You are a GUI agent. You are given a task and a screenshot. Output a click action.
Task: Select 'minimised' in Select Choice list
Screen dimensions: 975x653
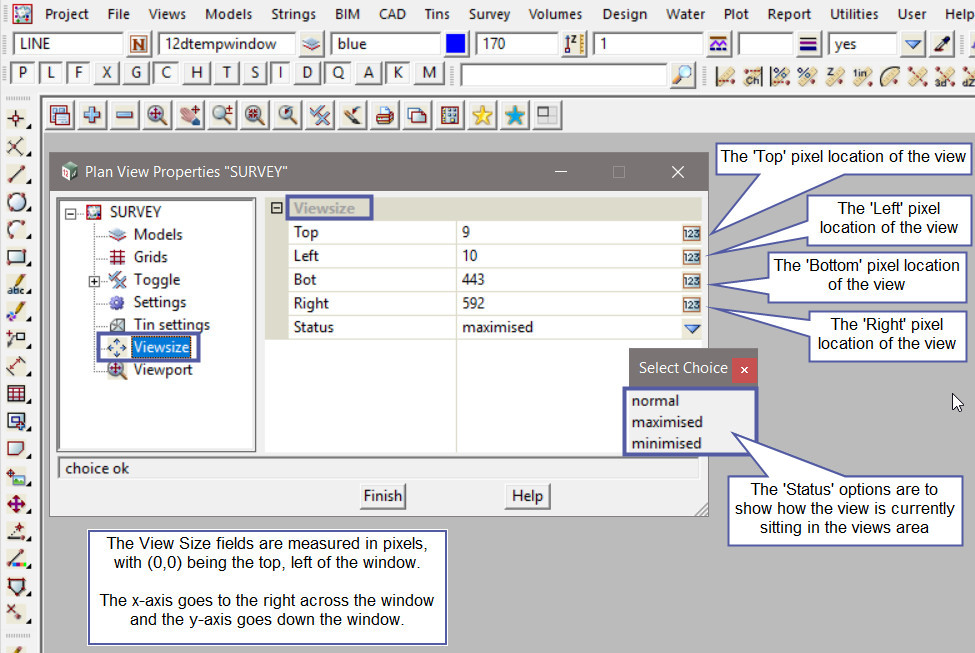click(666, 443)
